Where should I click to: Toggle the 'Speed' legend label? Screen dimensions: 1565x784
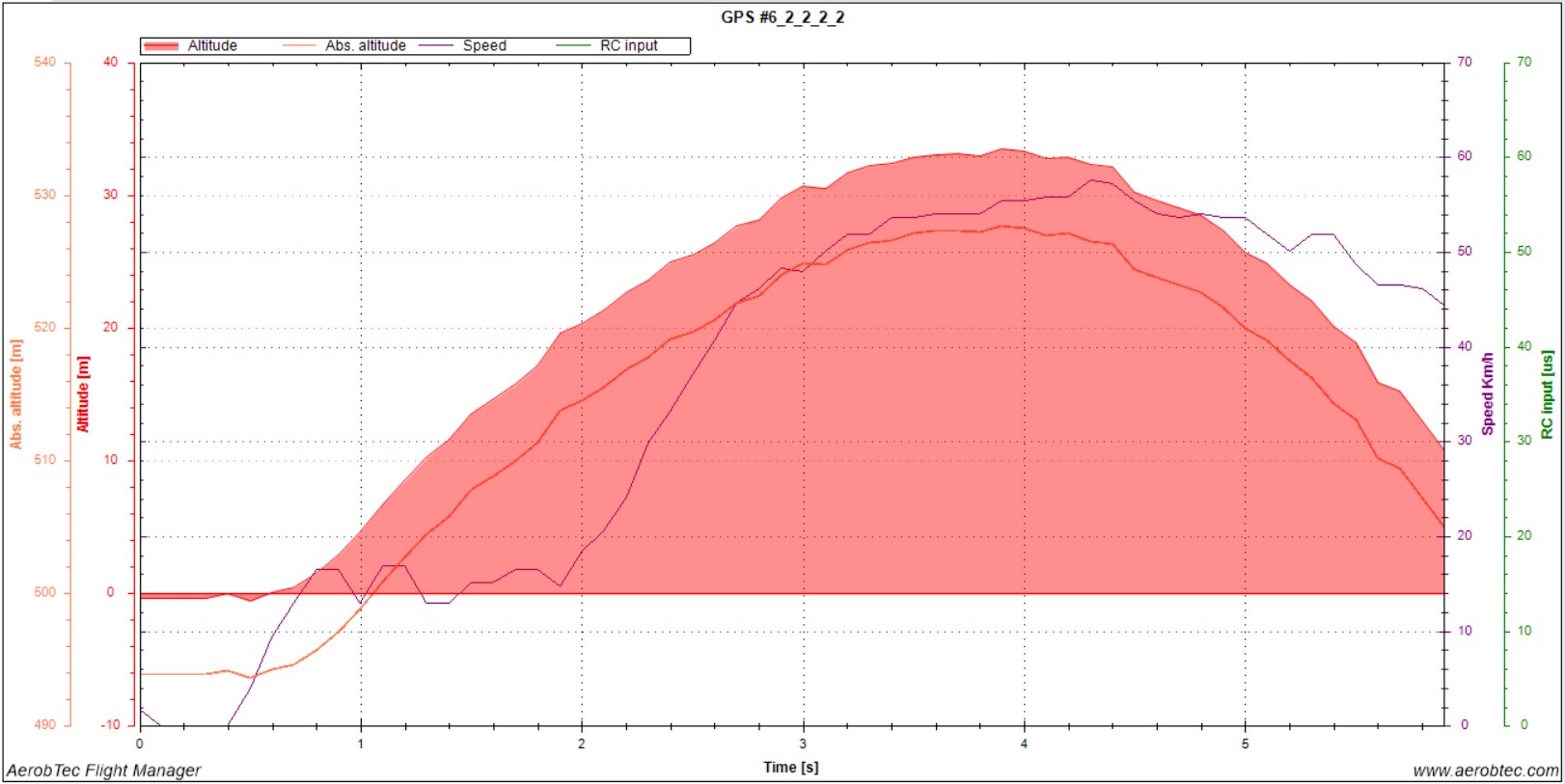484,45
